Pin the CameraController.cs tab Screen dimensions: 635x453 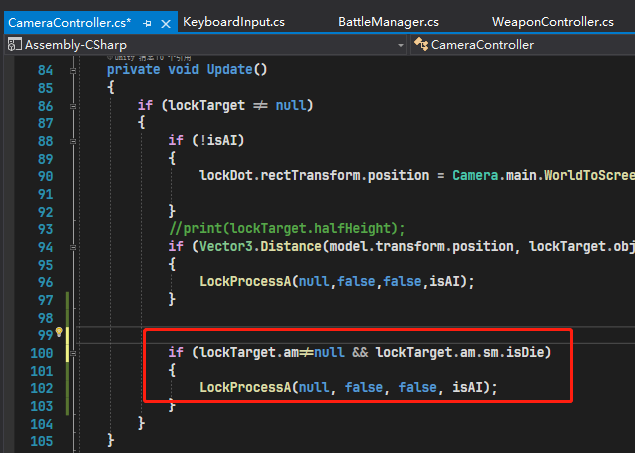coord(147,24)
